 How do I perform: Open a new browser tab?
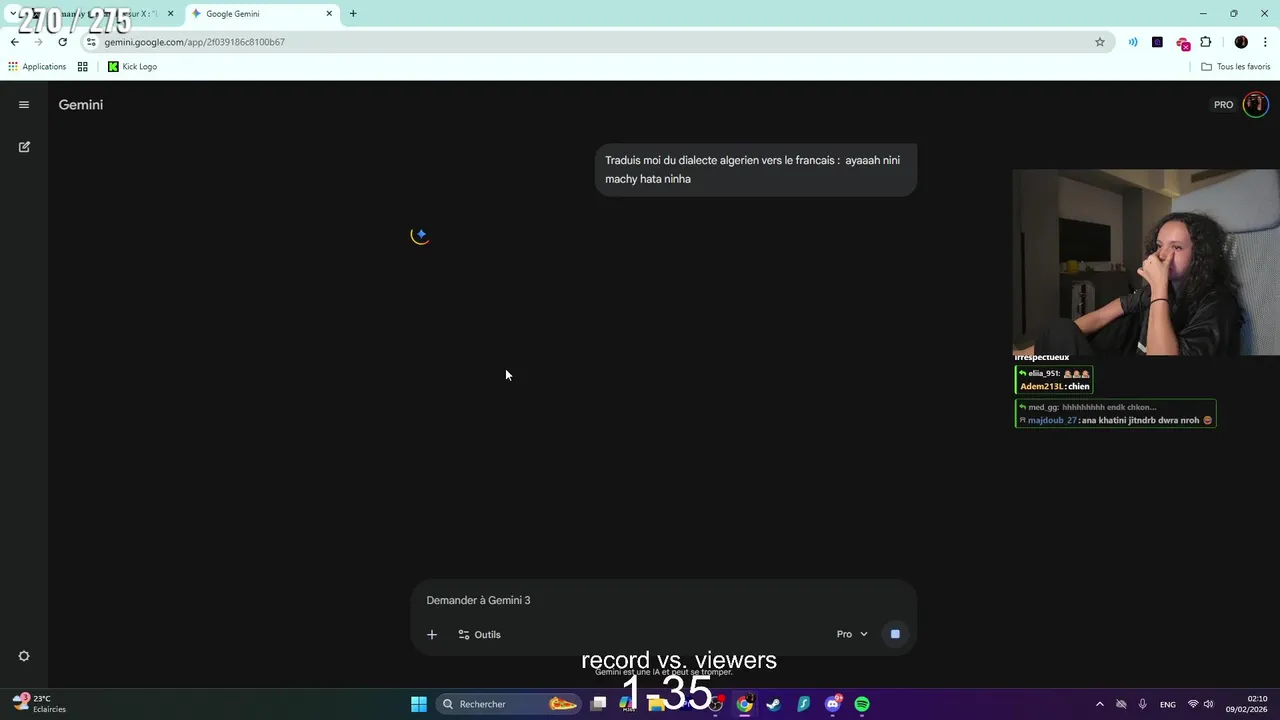353,14
